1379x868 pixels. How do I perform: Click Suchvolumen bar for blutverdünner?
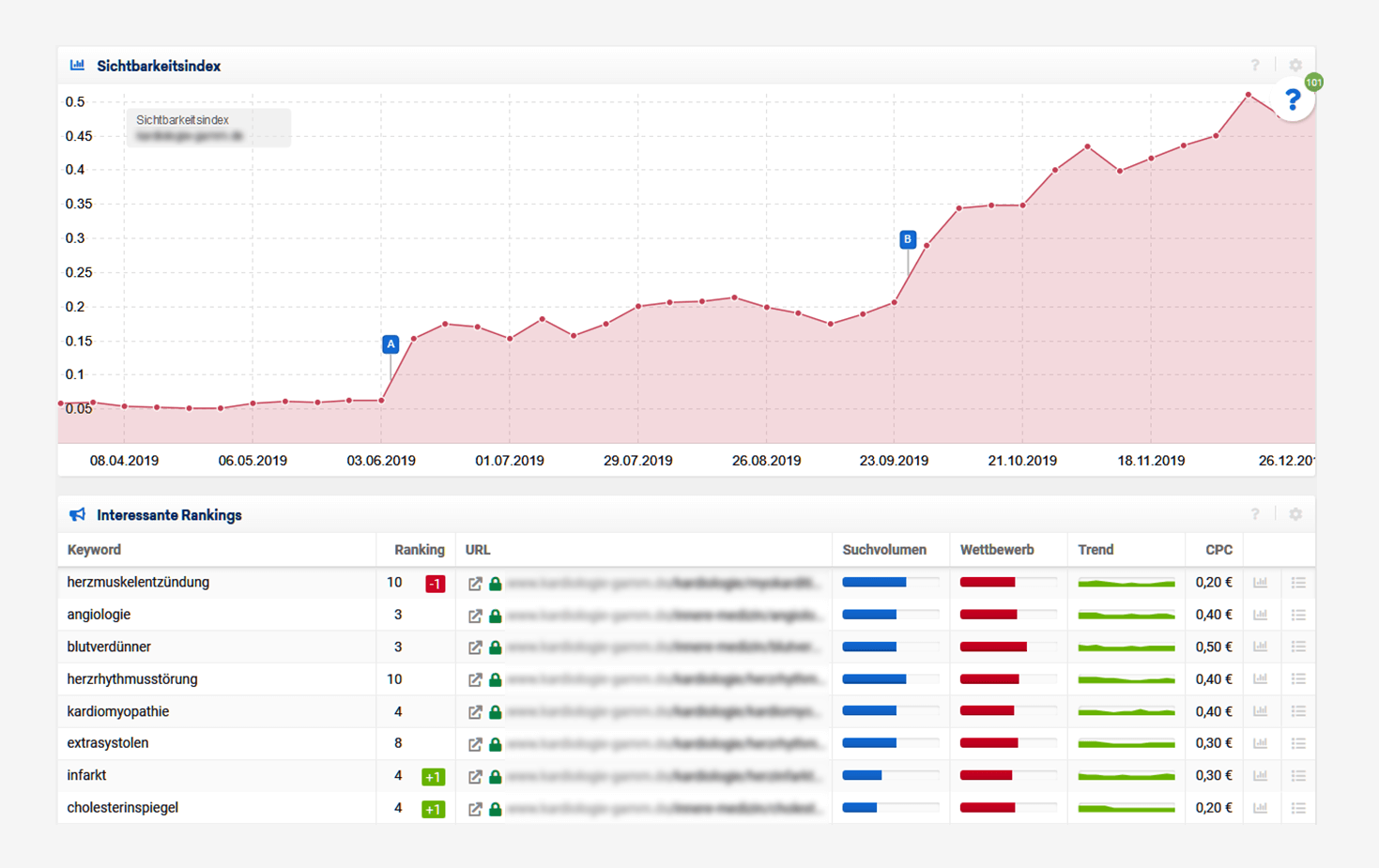click(x=890, y=647)
